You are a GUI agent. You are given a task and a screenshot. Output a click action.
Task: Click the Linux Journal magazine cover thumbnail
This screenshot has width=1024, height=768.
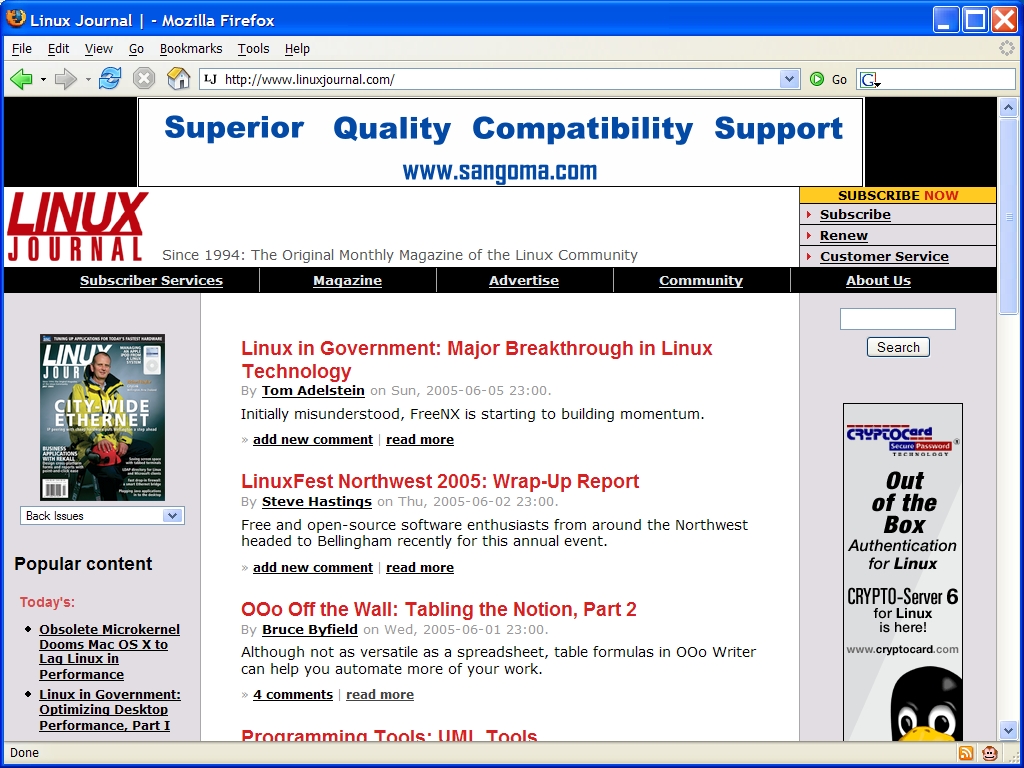pos(102,417)
